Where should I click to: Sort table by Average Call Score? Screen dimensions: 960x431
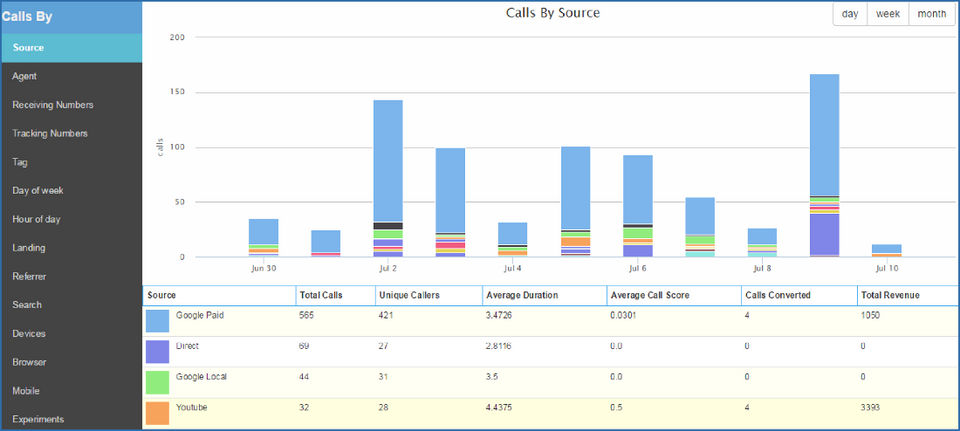click(x=673, y=295)
